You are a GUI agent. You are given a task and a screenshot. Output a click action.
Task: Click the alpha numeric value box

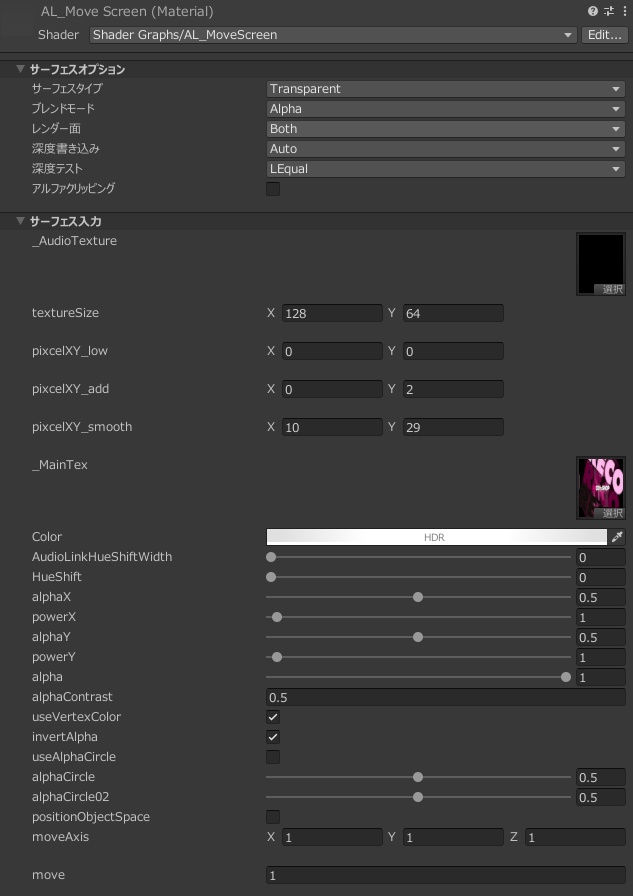pyautogui.click(x=600, y=677)
